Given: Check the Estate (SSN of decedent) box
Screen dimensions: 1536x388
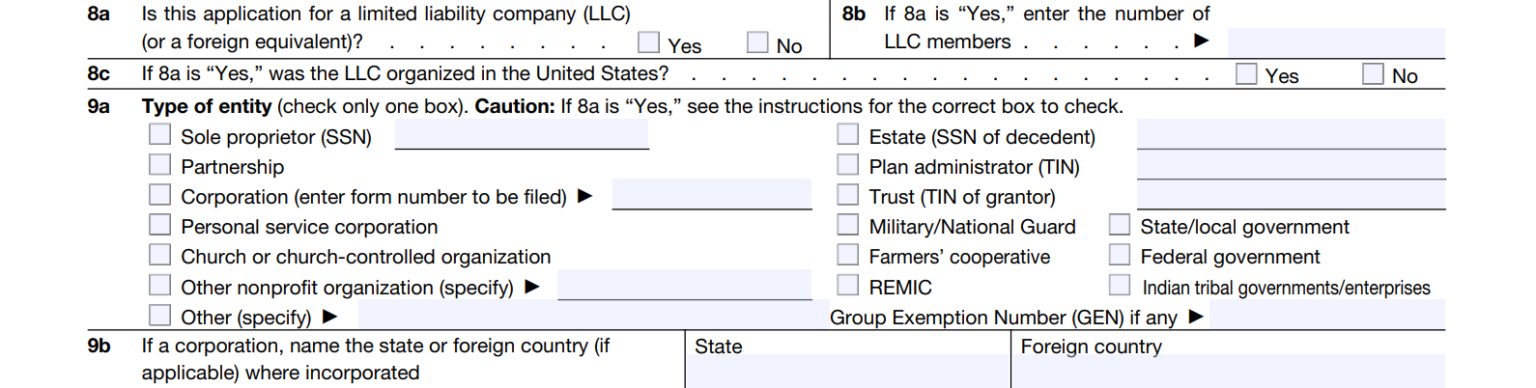Looking at the screenshot, I should point(848,135).
